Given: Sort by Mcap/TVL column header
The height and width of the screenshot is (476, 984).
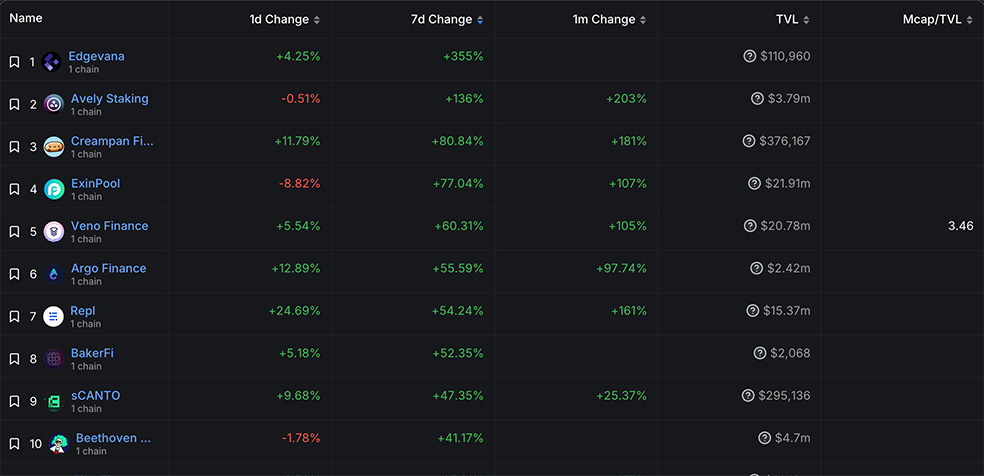Looking at the screenshot, I should click(x=937, y=20).
